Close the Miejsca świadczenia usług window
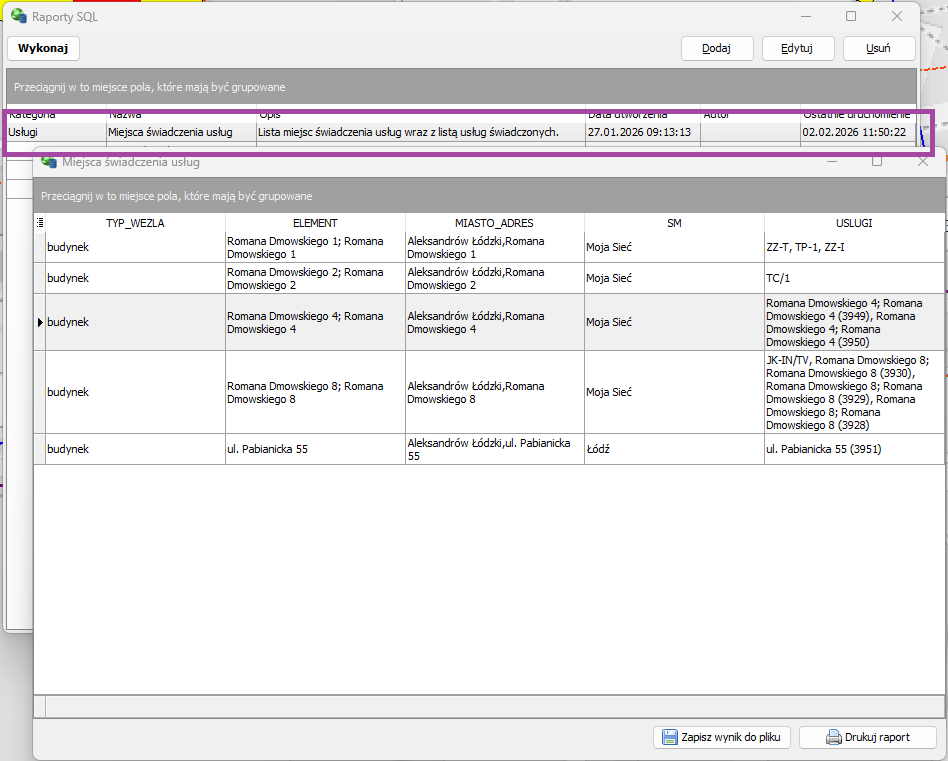Screen dimensions: 948x761 (x=923, y=161)
